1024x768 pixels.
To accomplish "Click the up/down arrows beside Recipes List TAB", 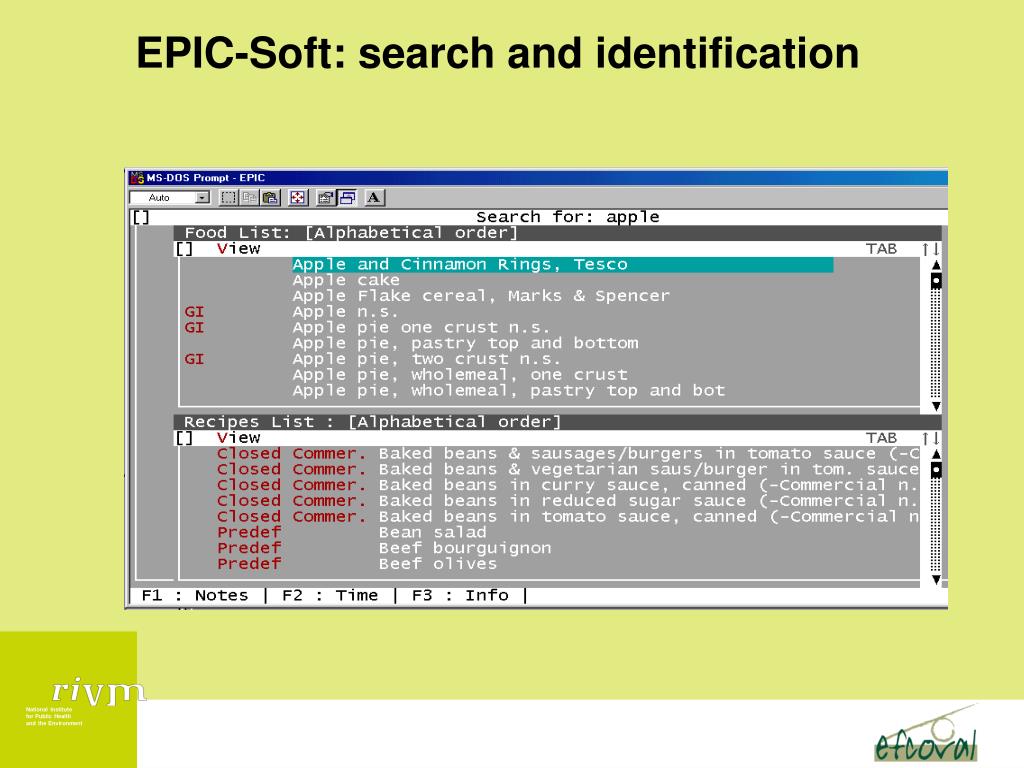I will point(931,438).
